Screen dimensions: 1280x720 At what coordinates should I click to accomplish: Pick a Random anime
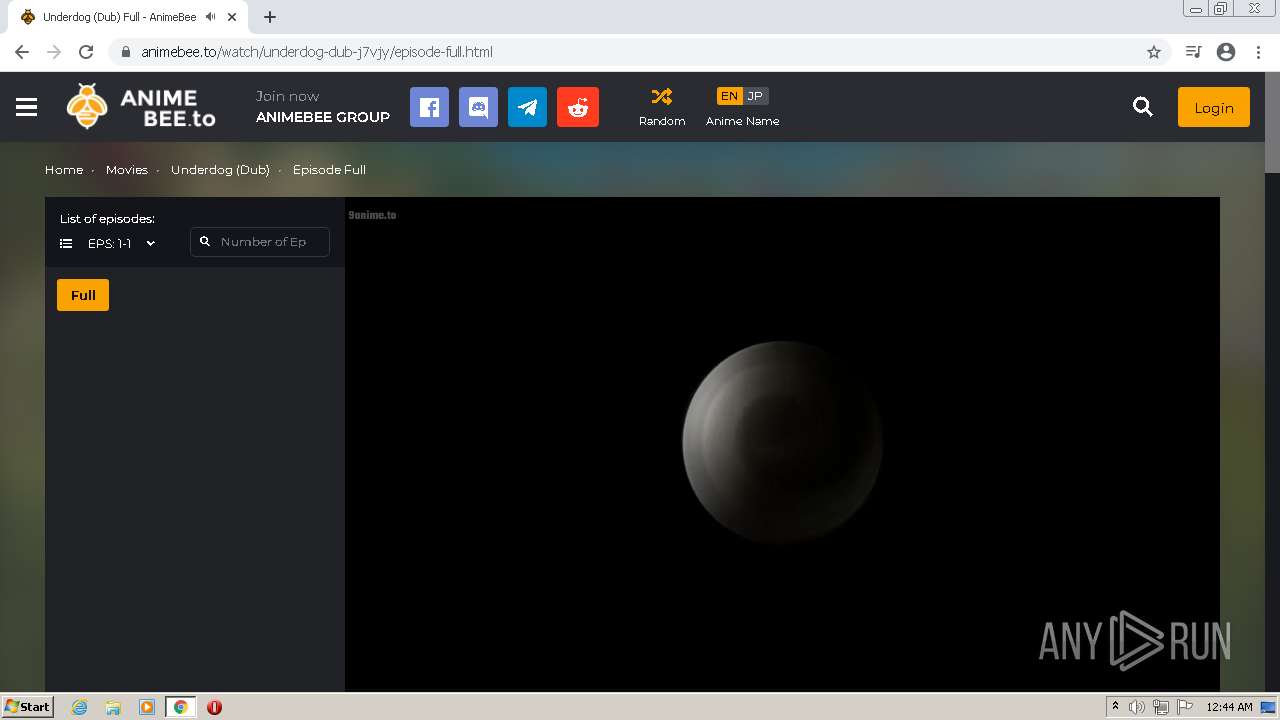pyautogui.click(x=662, y=107)
